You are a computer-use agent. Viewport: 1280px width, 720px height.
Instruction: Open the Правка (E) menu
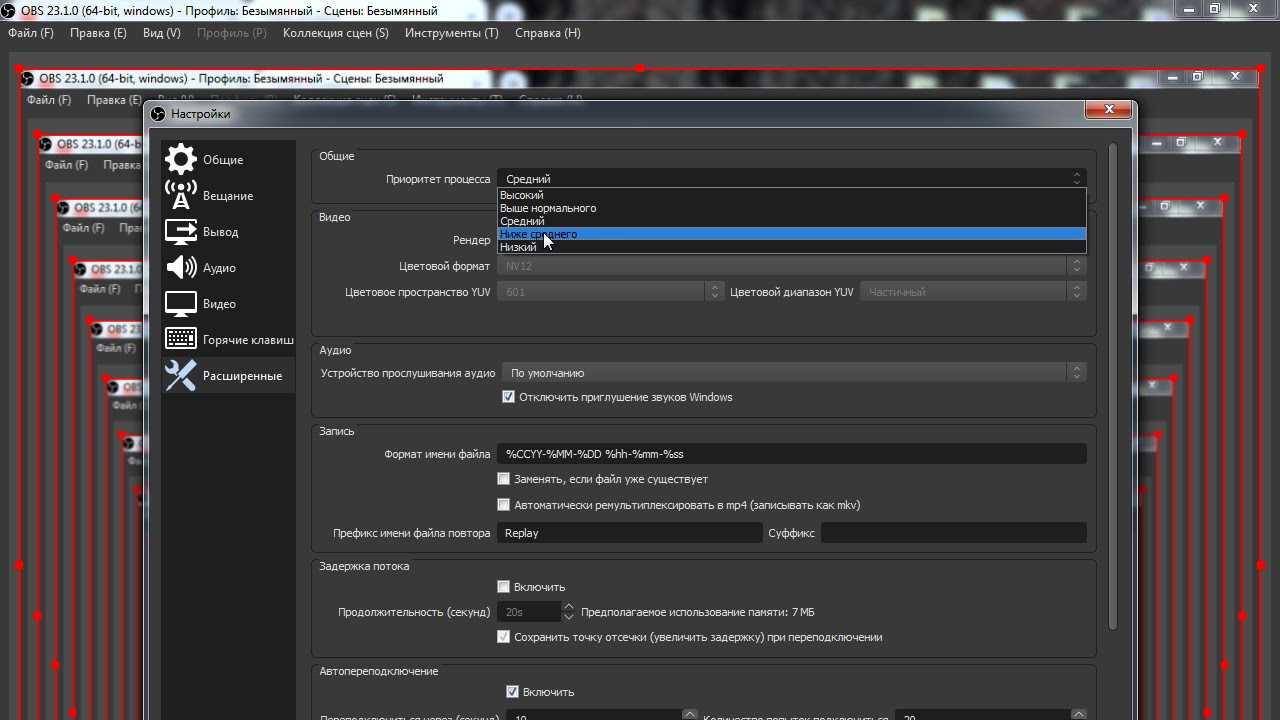click(98, 33)
